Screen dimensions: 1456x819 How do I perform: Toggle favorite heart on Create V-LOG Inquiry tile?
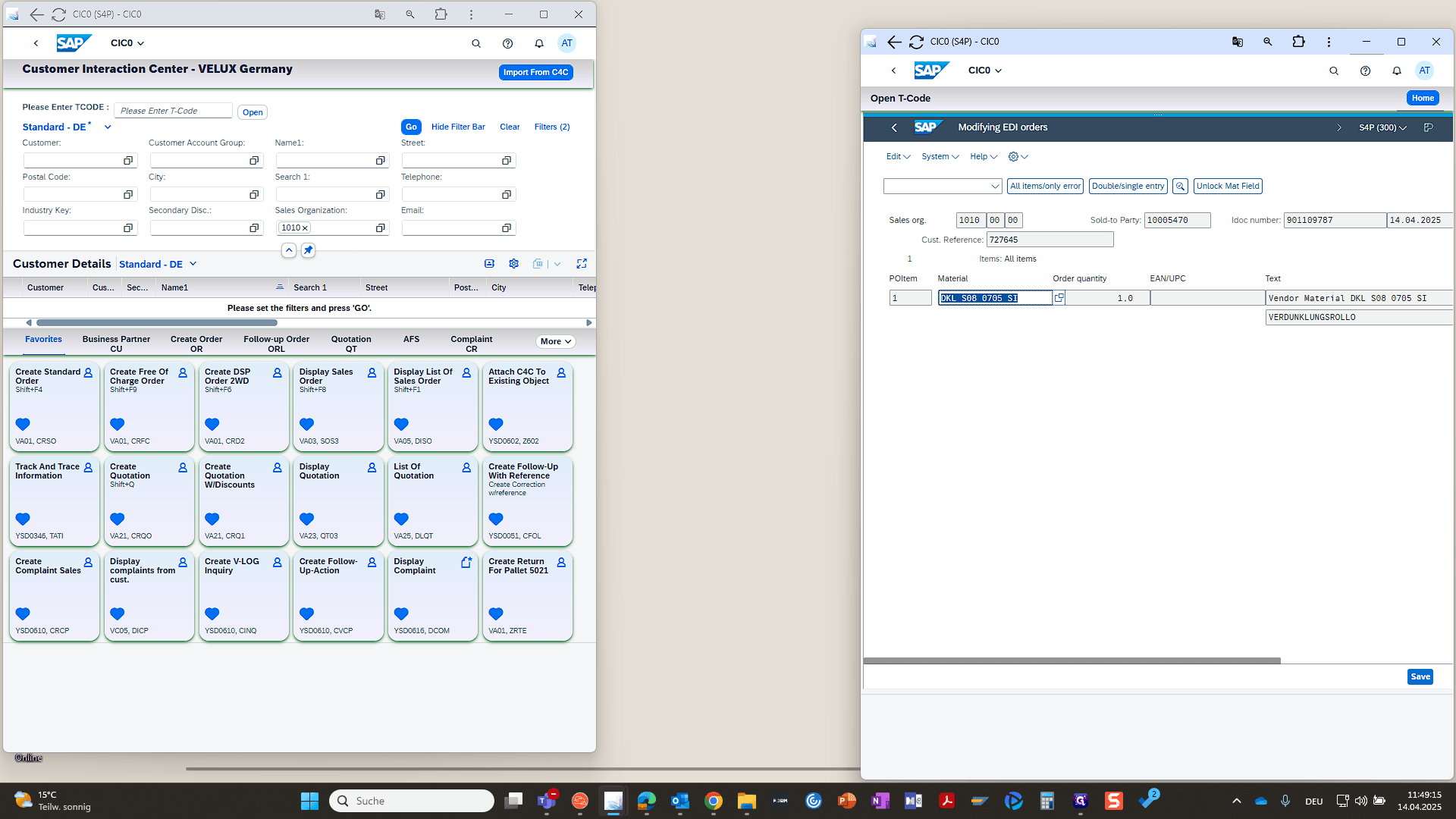pyautogui.click(x=212, y=614)
